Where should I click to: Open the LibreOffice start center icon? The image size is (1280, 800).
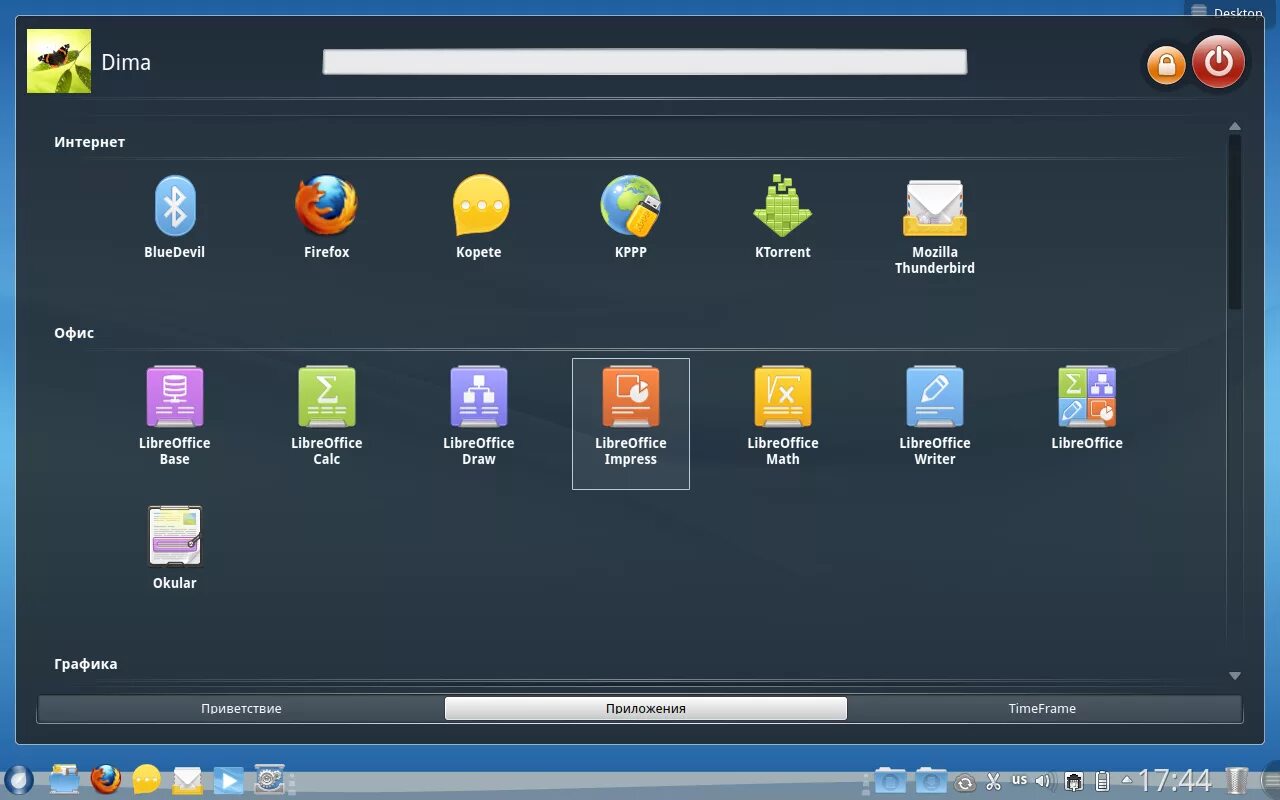[1087, 408]
